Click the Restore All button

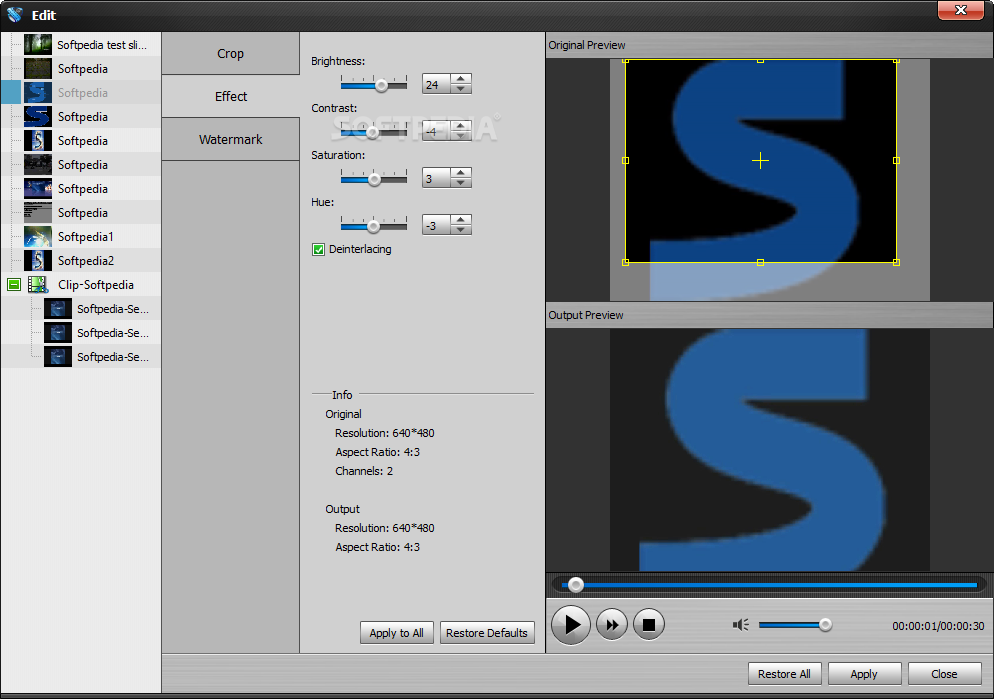pos(784,674)
